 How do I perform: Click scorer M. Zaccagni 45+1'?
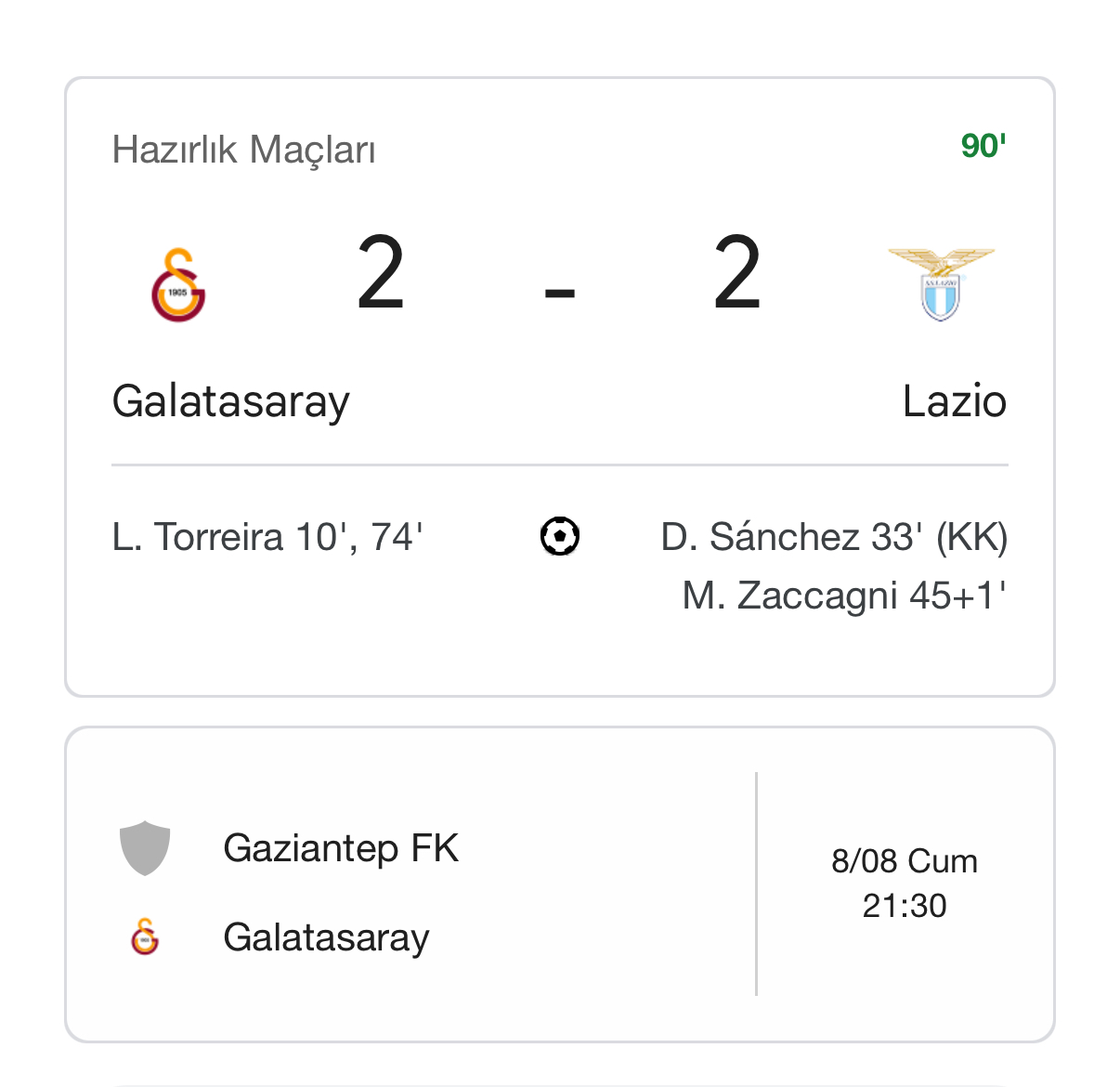[x=844, y=596]
